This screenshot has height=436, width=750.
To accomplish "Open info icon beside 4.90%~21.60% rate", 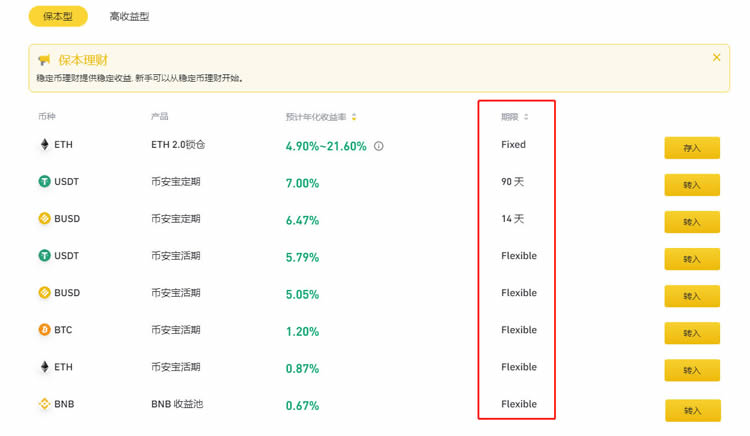I will tap(379, 146).
